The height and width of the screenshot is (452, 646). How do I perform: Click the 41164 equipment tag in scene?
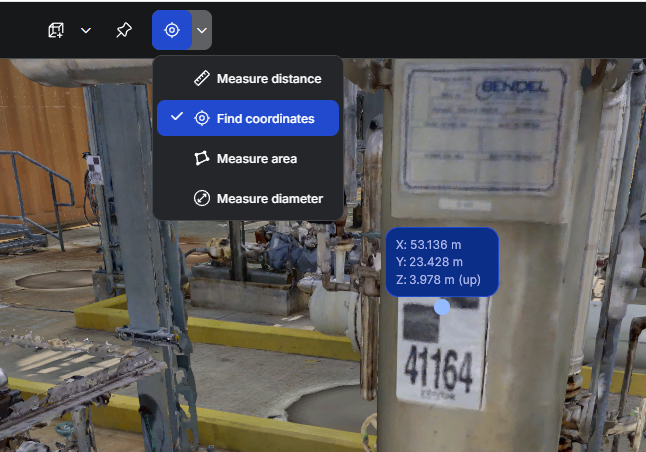pos(437,371)
